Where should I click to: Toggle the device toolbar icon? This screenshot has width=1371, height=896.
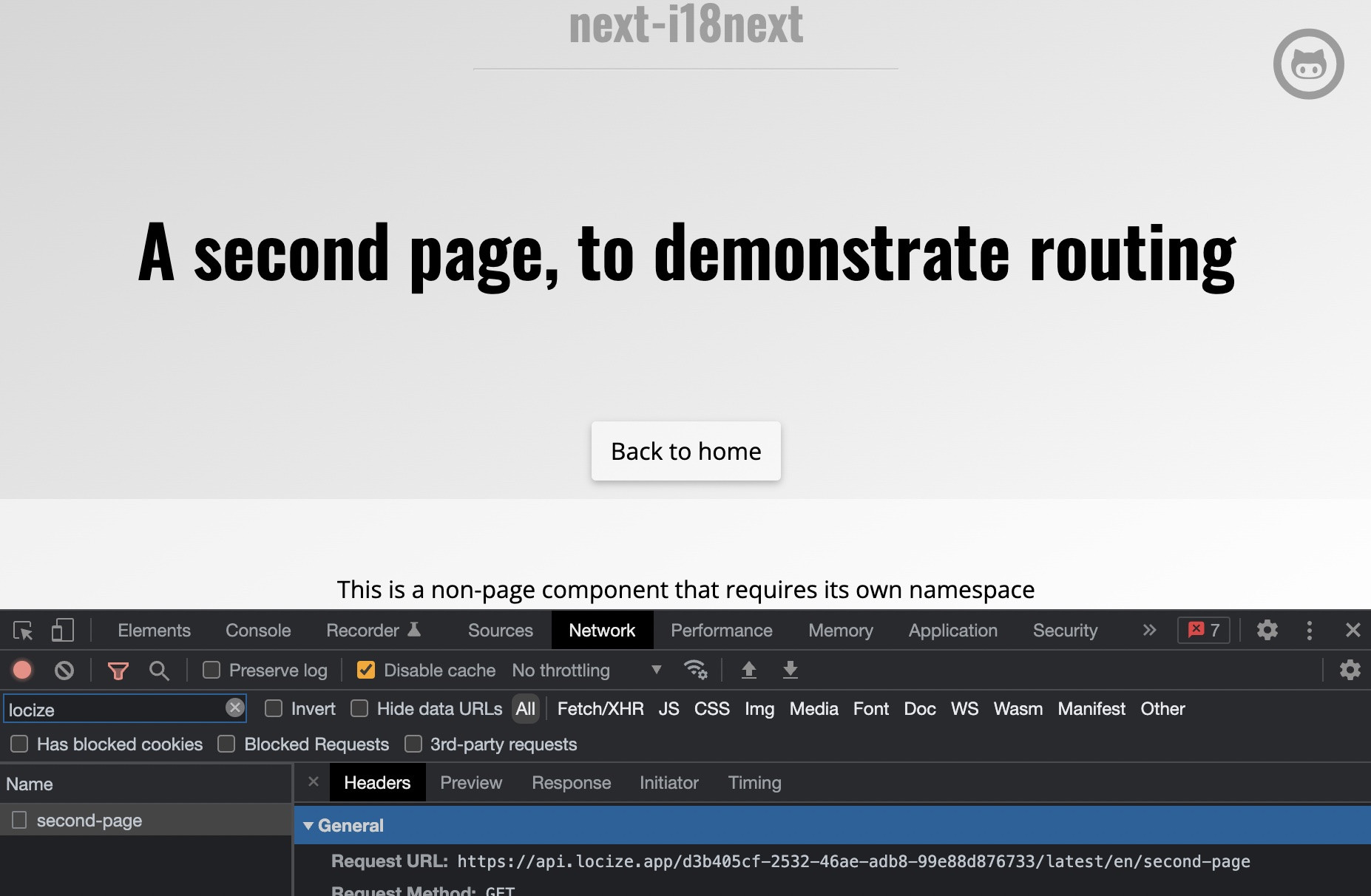pyautogui.click(x=63, y=631)
